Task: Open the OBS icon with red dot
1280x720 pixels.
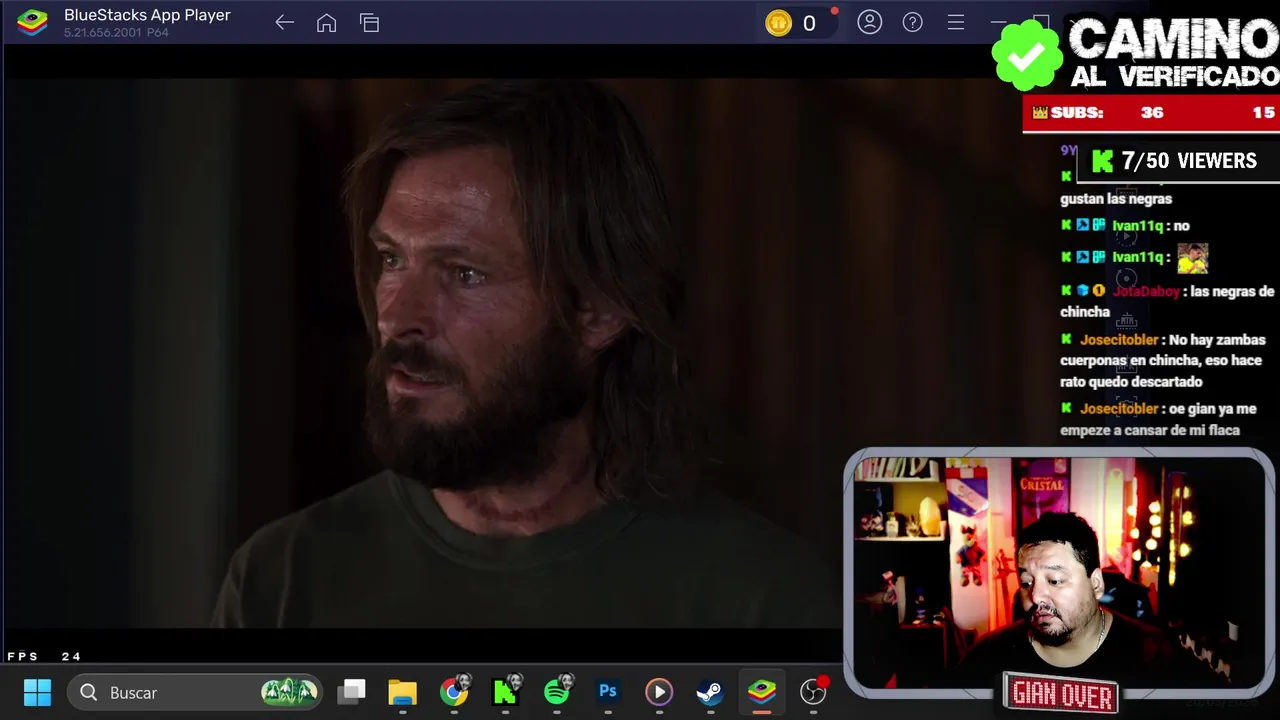Action: tap(814, 691)
